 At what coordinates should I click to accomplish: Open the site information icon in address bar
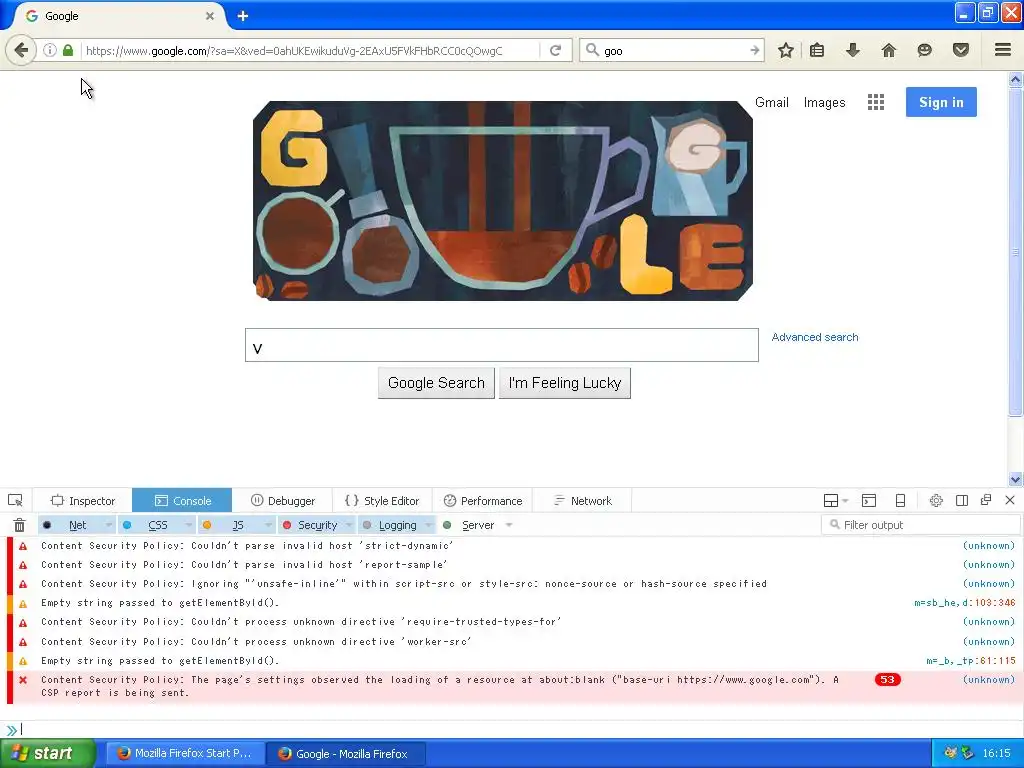click(50, 50)
